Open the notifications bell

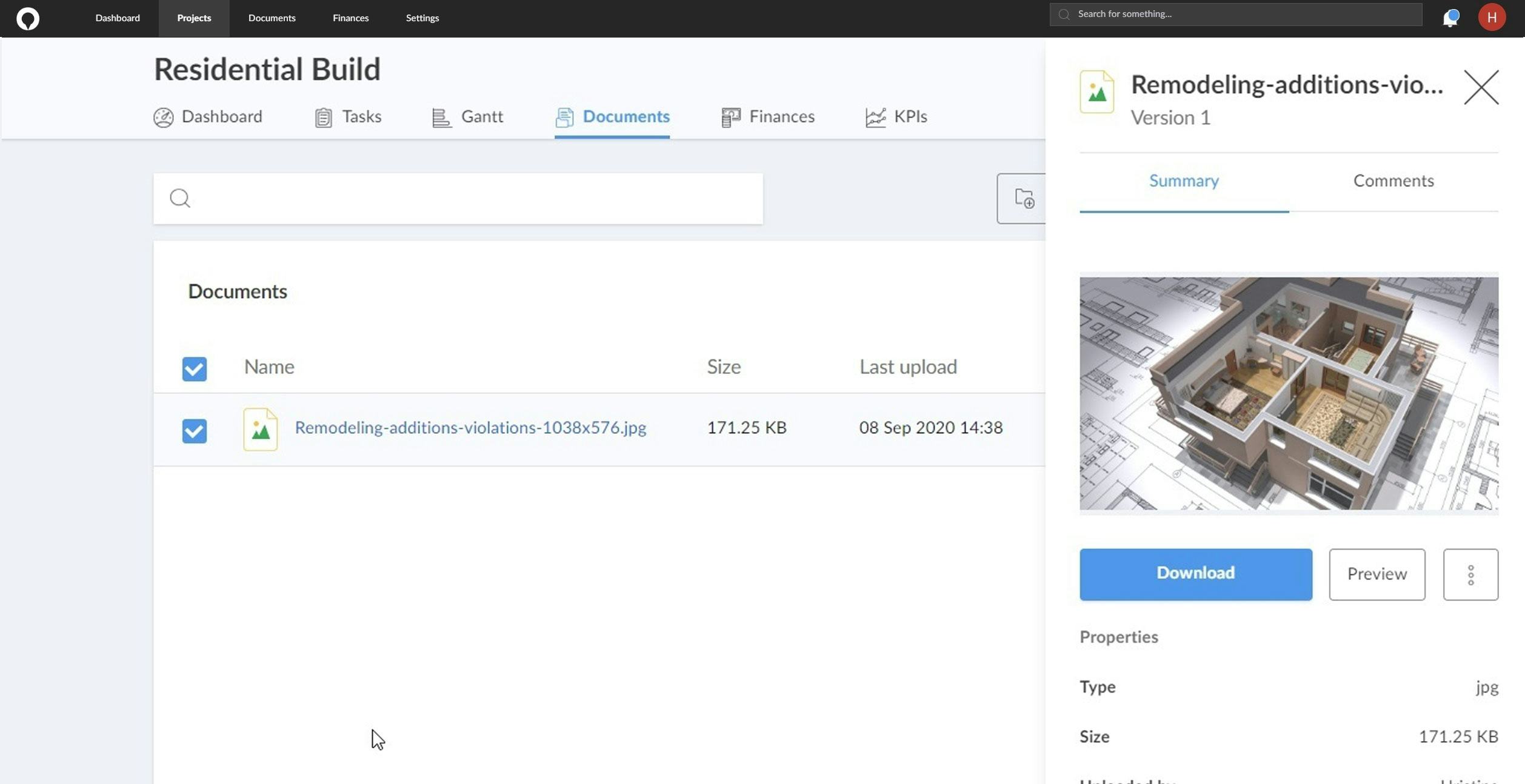click(x=1450, y=18)
